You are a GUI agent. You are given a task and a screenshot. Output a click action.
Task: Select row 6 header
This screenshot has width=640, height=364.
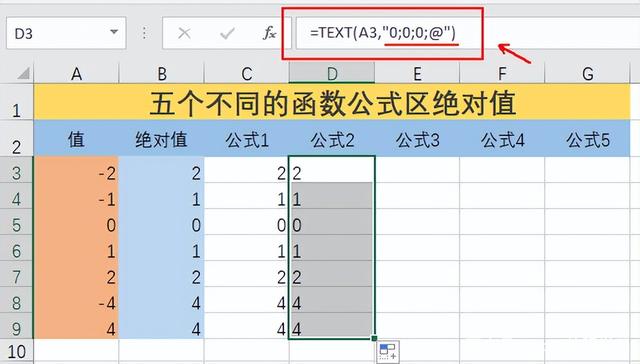(x=16, y=248)
